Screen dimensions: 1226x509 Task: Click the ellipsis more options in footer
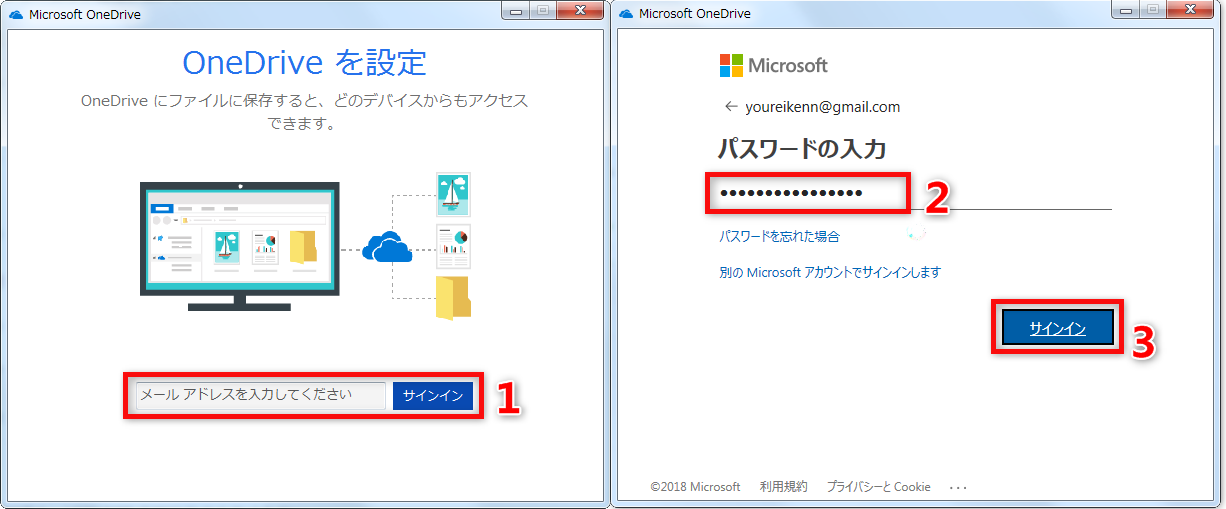point(958,487)
